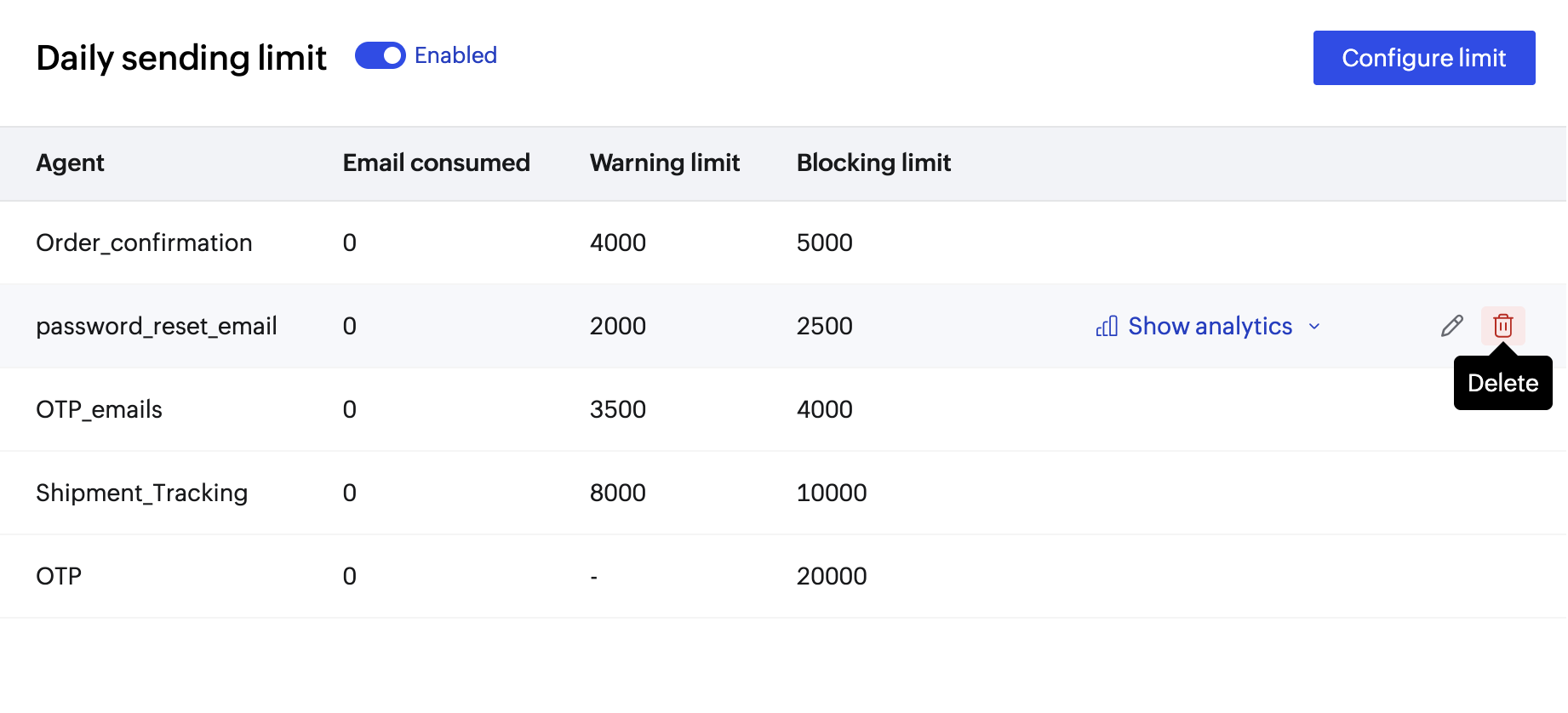Select the Order_confirmation agent row
Image resolution: width=1568 pixels, height=713 pixels.
pos(144,243)
